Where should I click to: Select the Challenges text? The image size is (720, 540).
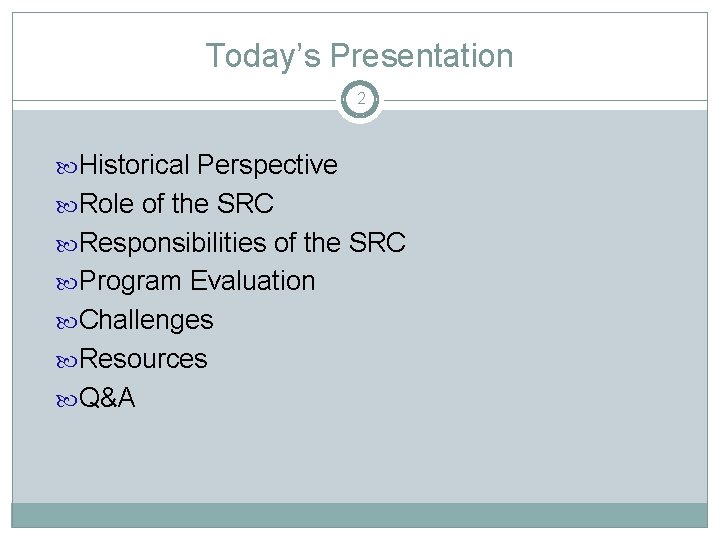tap(146, 321)
